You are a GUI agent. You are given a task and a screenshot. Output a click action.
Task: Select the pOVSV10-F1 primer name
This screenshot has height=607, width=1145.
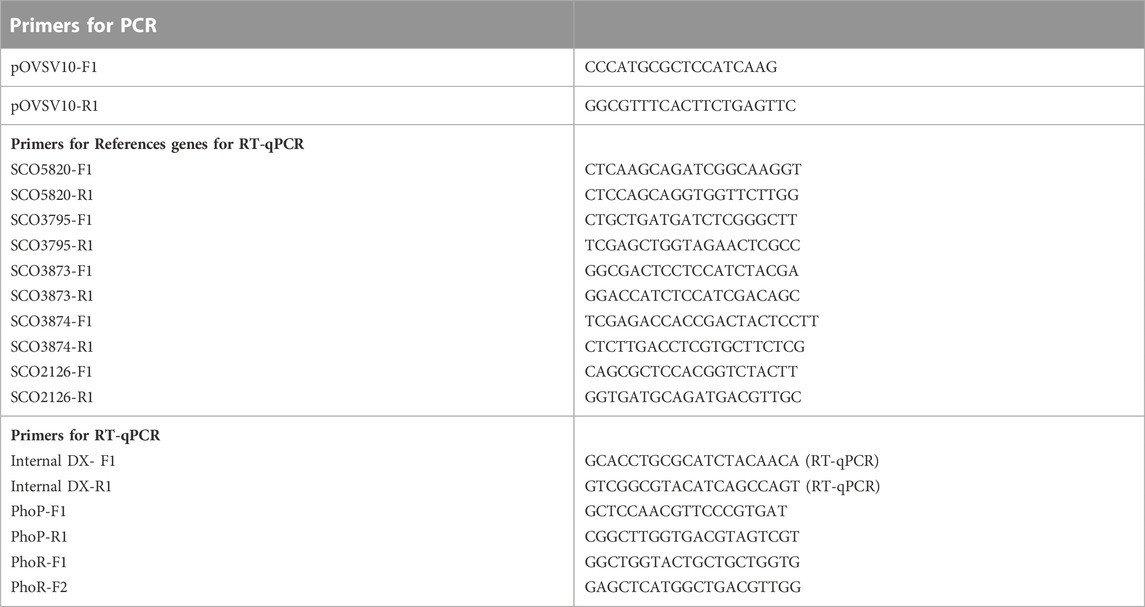(x=54, y=67)
